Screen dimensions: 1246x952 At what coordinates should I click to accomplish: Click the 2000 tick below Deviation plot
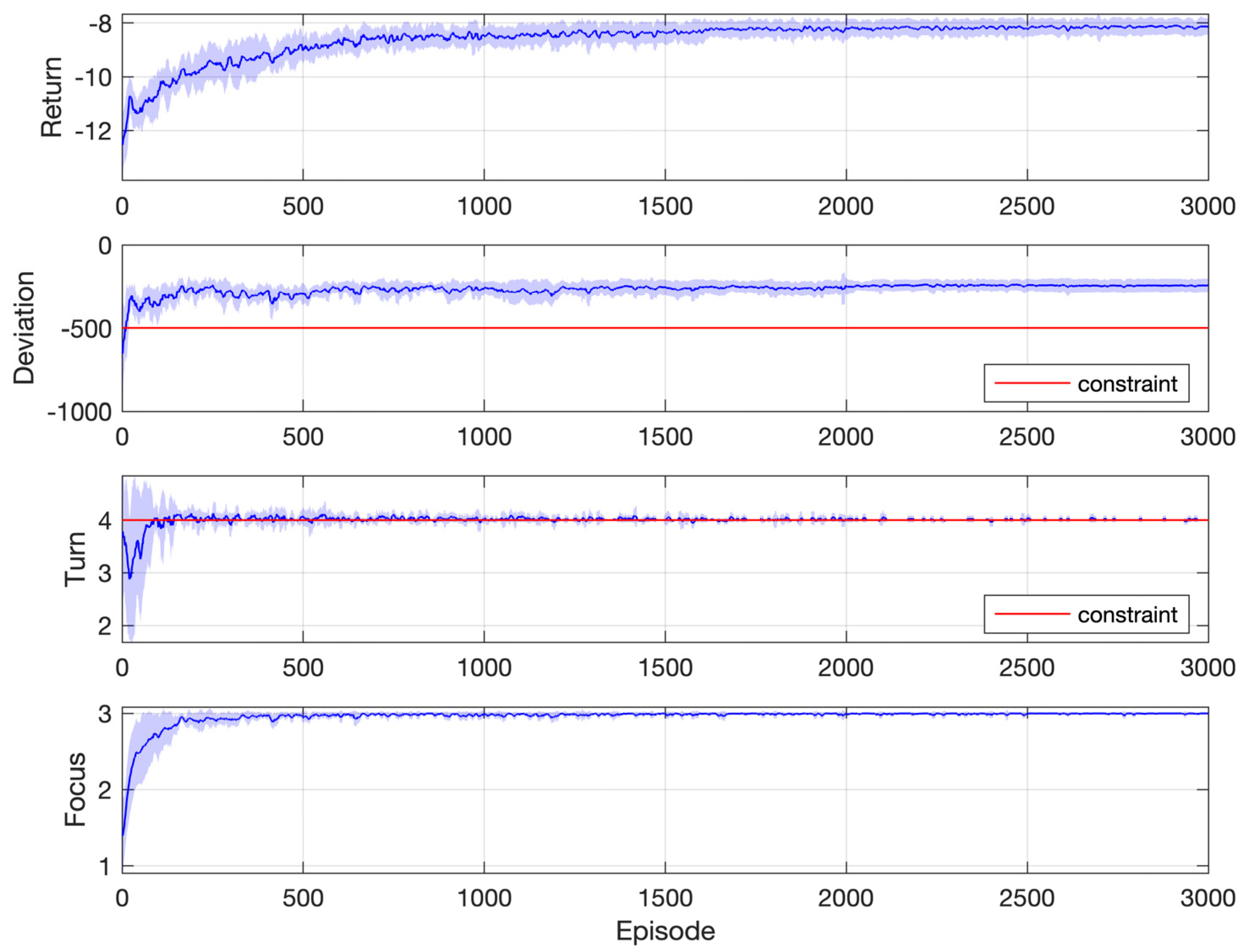tap(845, 437)
